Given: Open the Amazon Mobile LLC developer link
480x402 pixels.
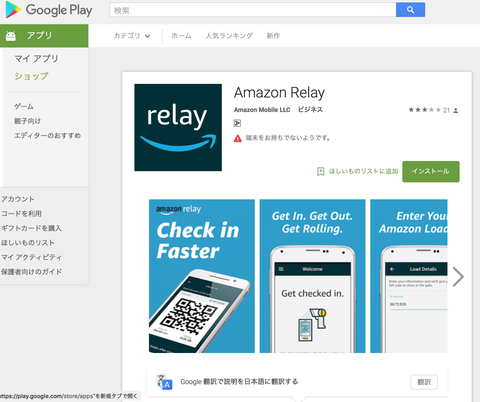Looking at the screenshot, I should (x=262, y=110).
